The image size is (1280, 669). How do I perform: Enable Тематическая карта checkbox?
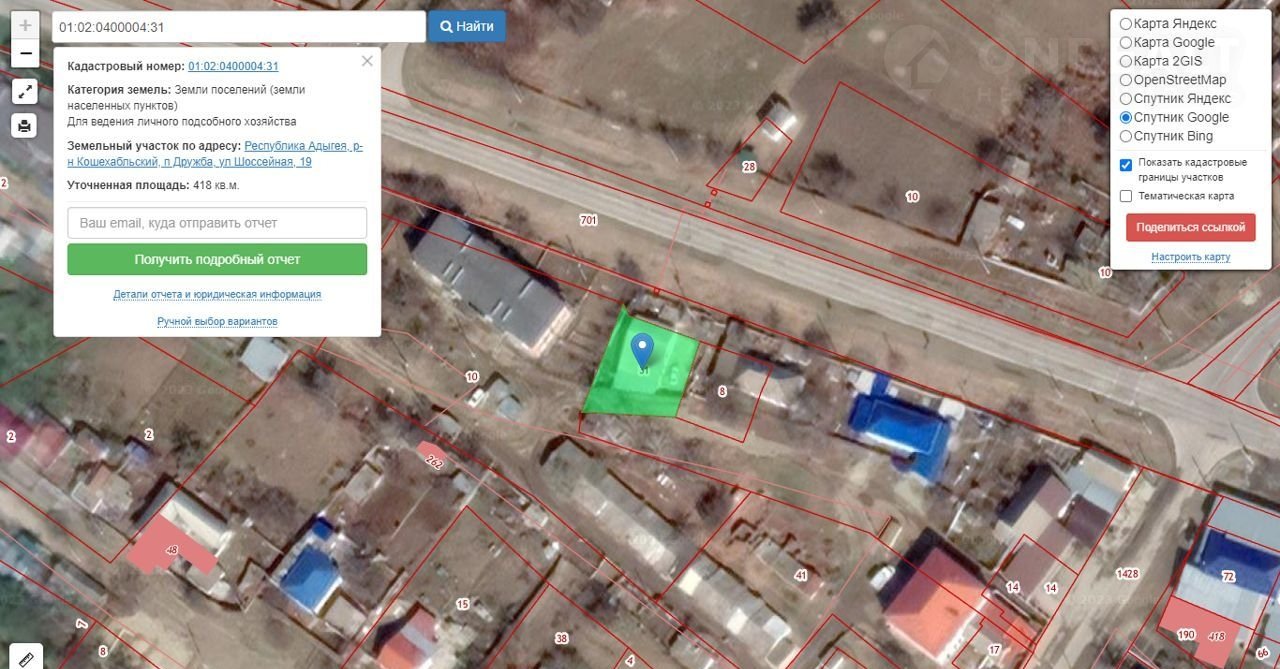point(1126,196)
